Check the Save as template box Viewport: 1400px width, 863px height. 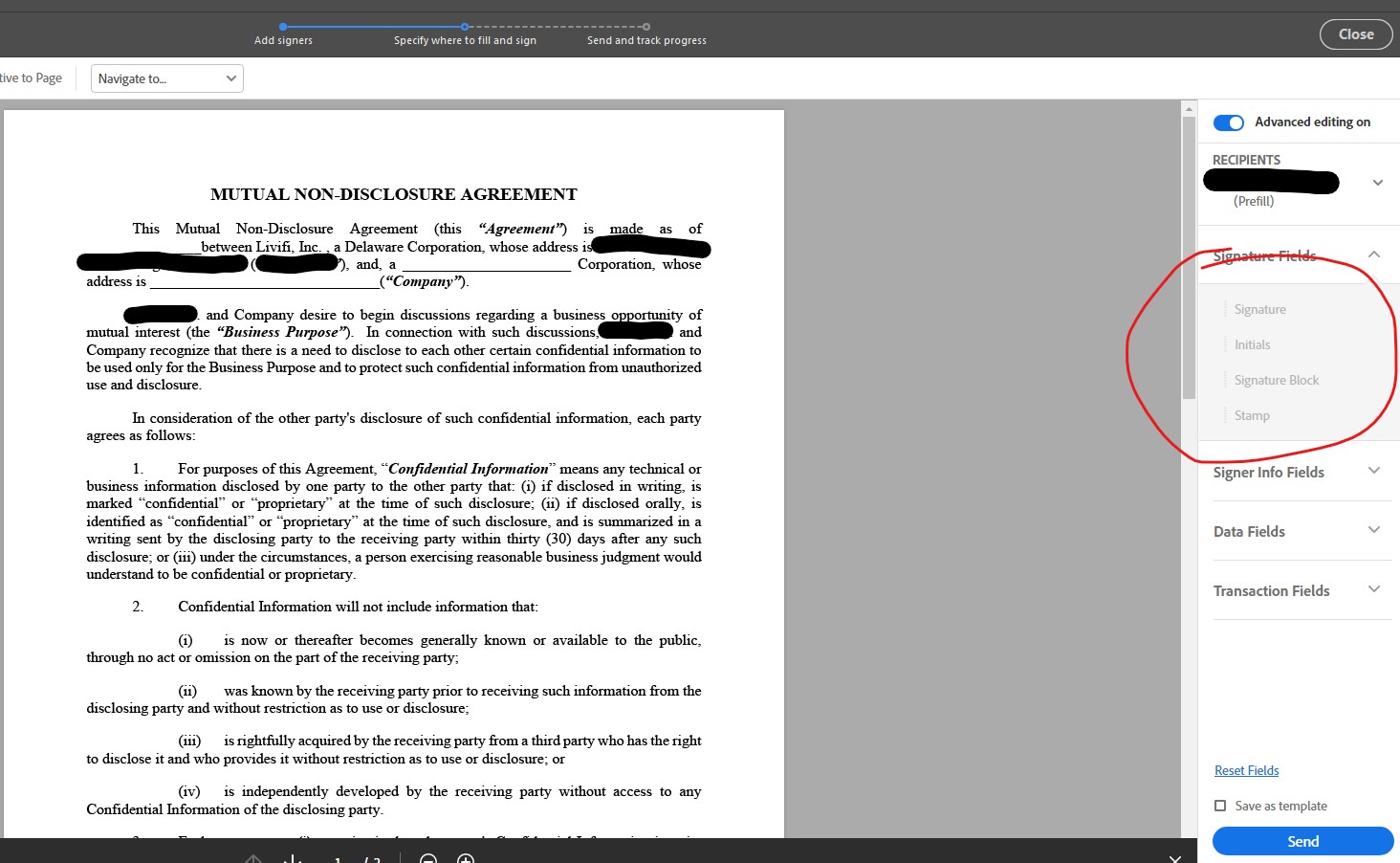coord(1220,805)
